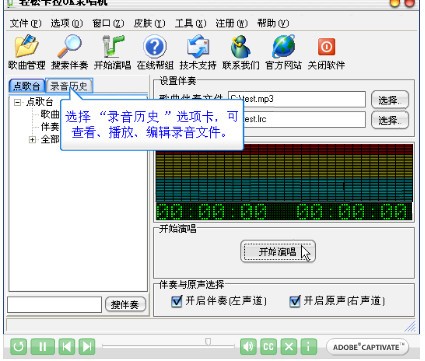Click the accompaniment search text field
Image resolution: width=425 pixels, height=361 pixels.
[x=54, y=304]
